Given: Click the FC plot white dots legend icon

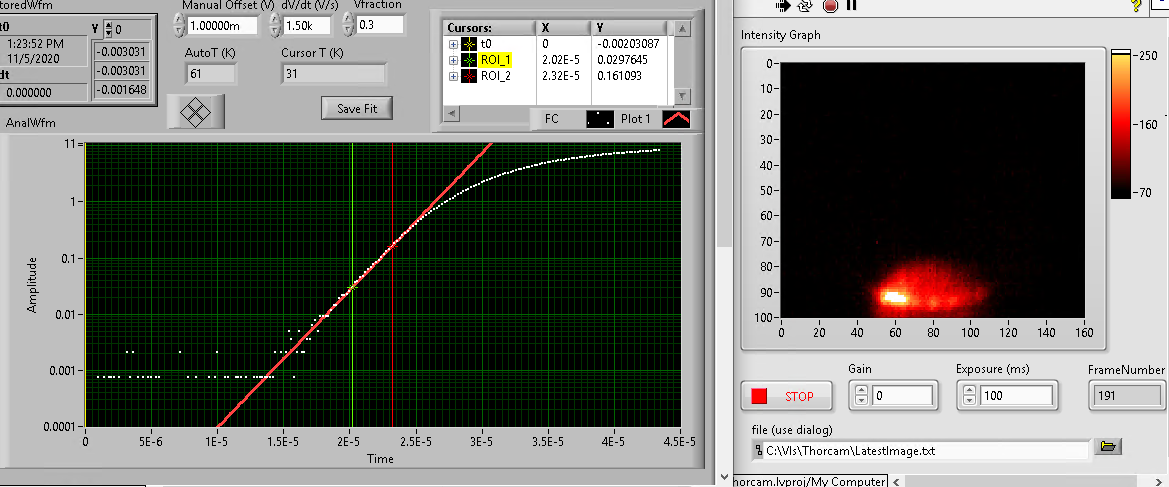Looking at the screenshot, I should click(600, 119).
